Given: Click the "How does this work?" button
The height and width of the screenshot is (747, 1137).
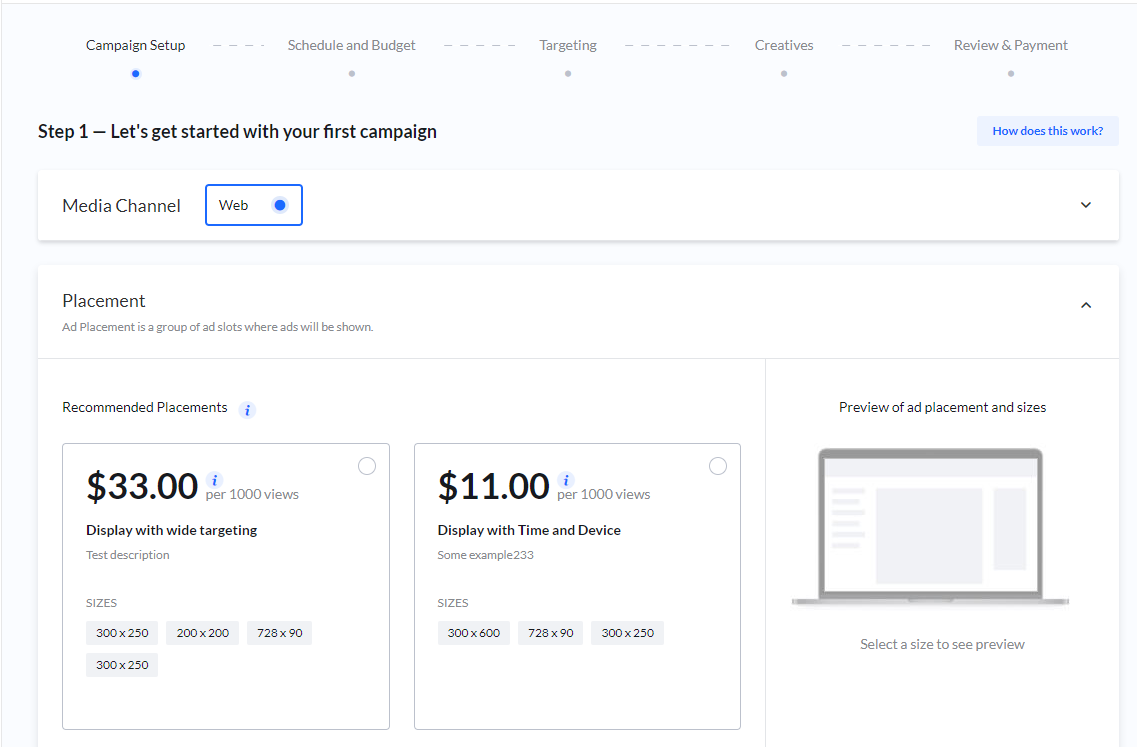Looking at the screenshot, I should tap(1047, 131).
